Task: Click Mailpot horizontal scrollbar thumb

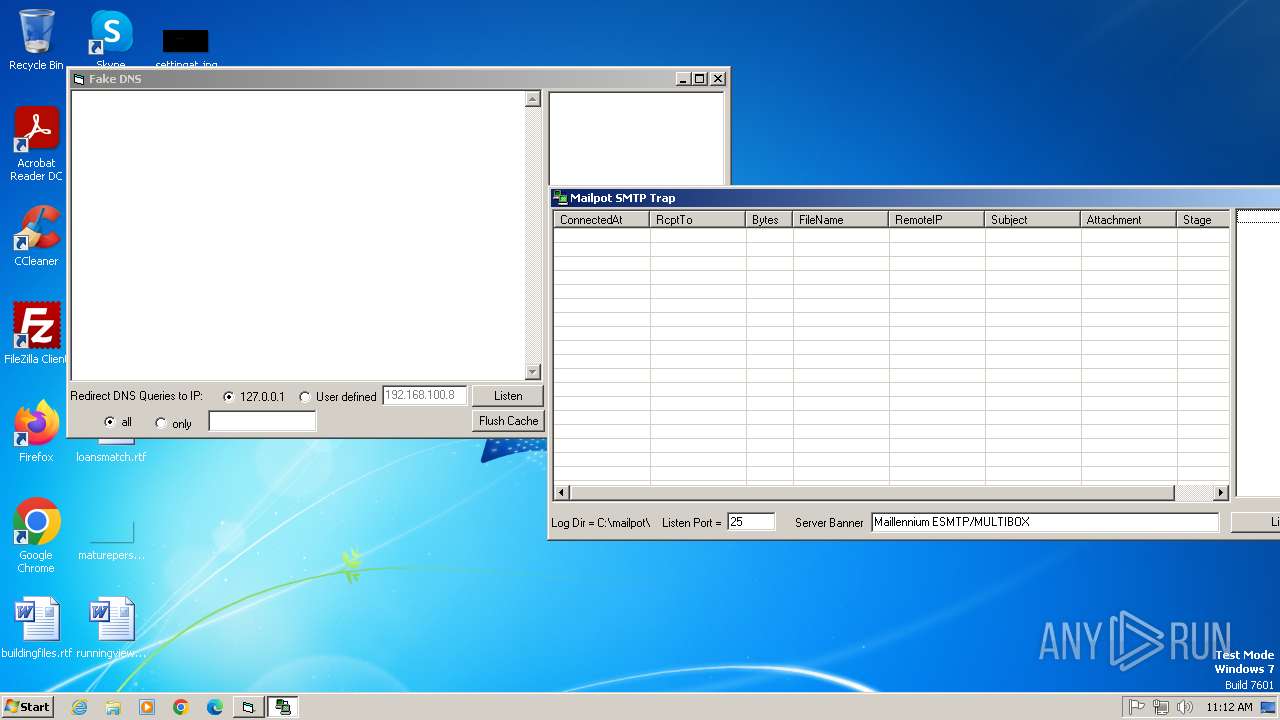Action: (x=872, y=493)
